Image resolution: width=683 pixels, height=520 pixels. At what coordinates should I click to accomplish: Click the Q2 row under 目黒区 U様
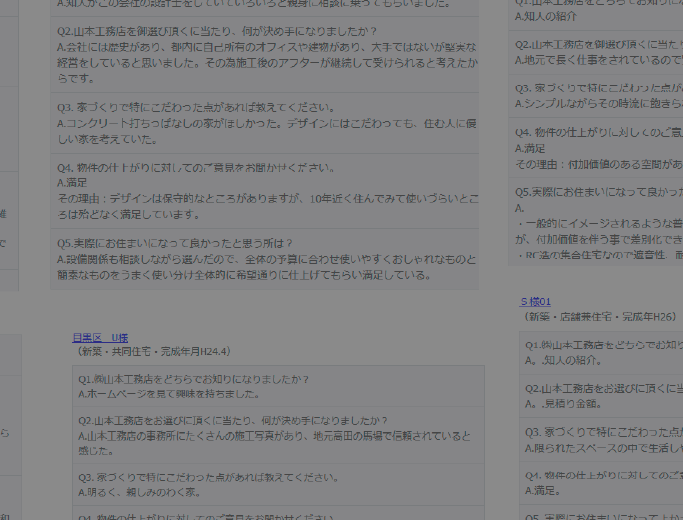tap(280, 436)
